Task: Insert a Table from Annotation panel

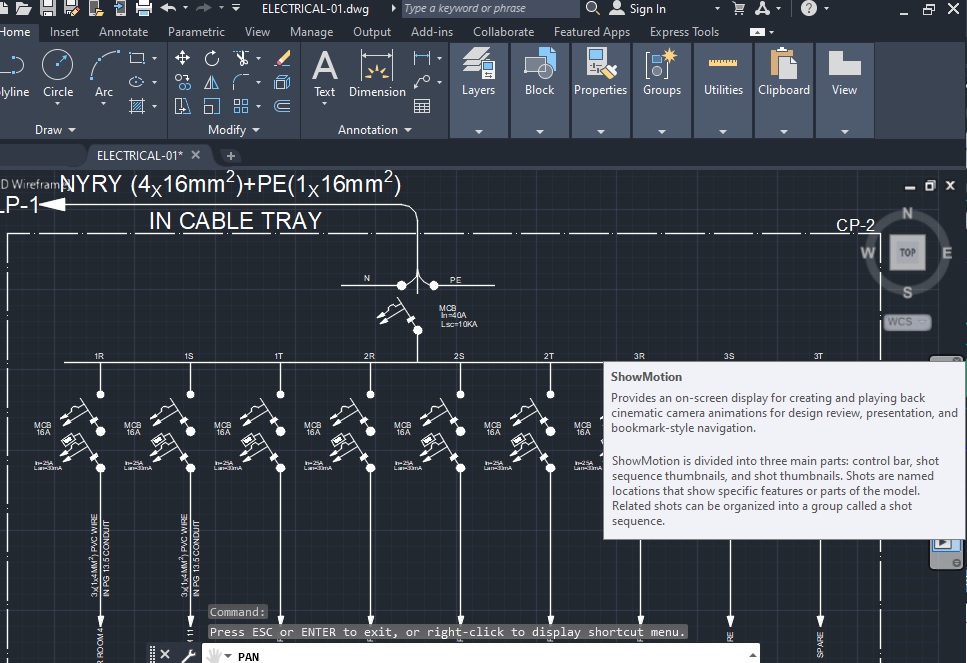Action: [x=422, y=106]
